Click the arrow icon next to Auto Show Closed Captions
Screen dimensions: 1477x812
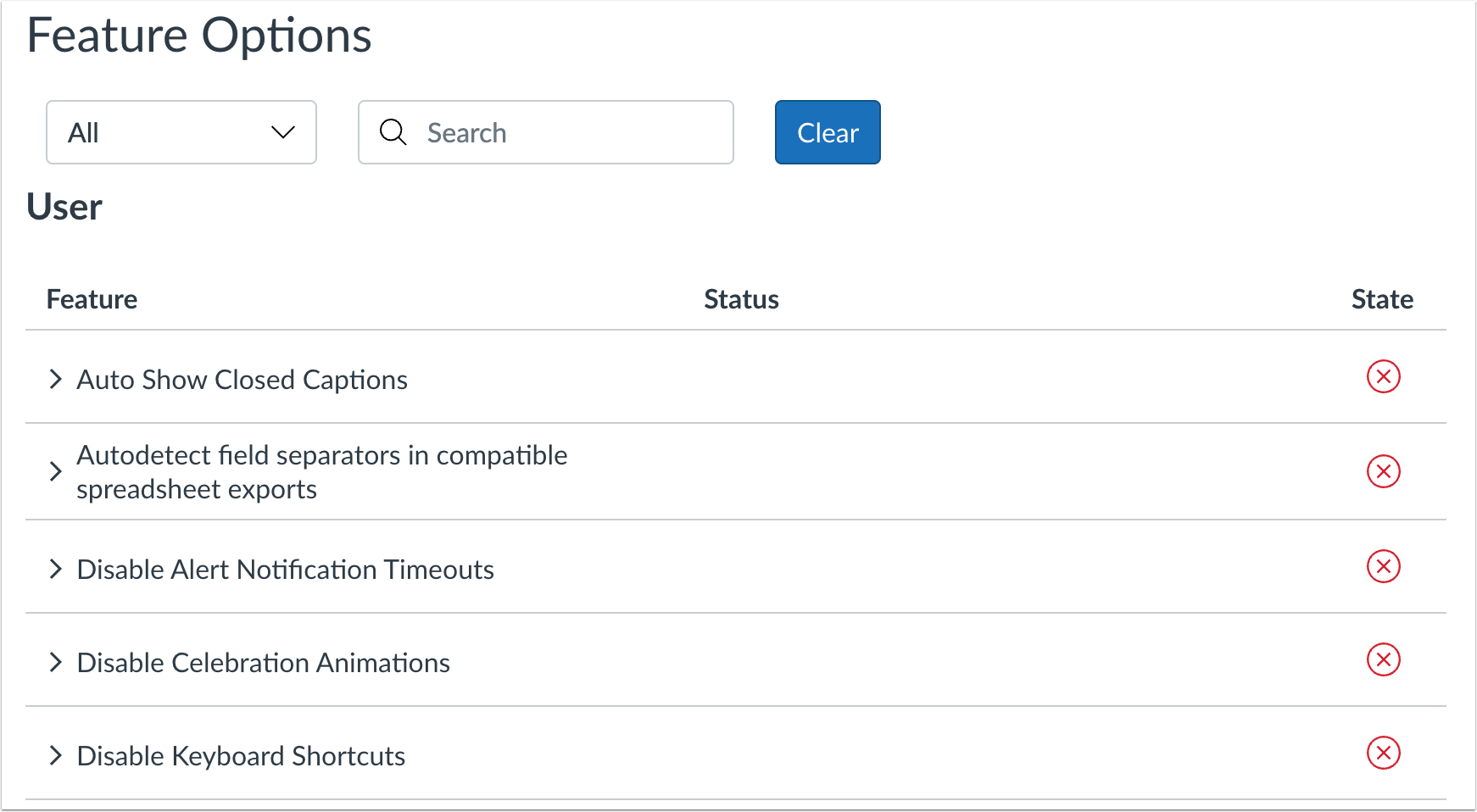pyautogui.click(x=56, y=379)
